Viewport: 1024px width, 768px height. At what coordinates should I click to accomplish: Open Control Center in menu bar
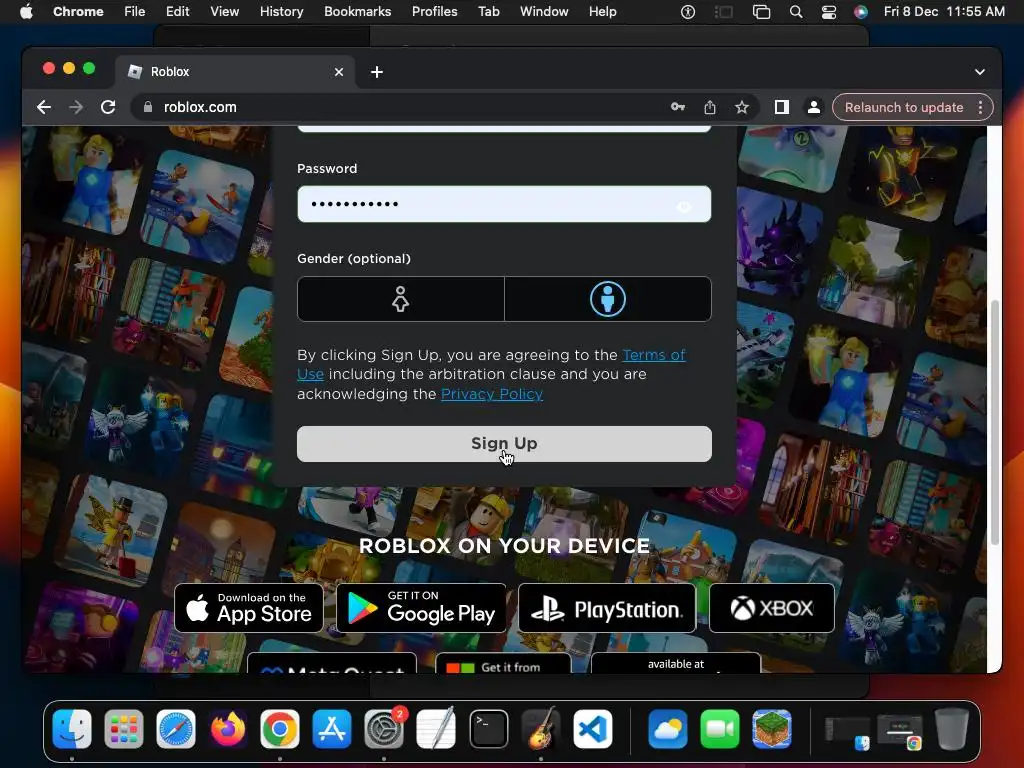coord(829,12)
